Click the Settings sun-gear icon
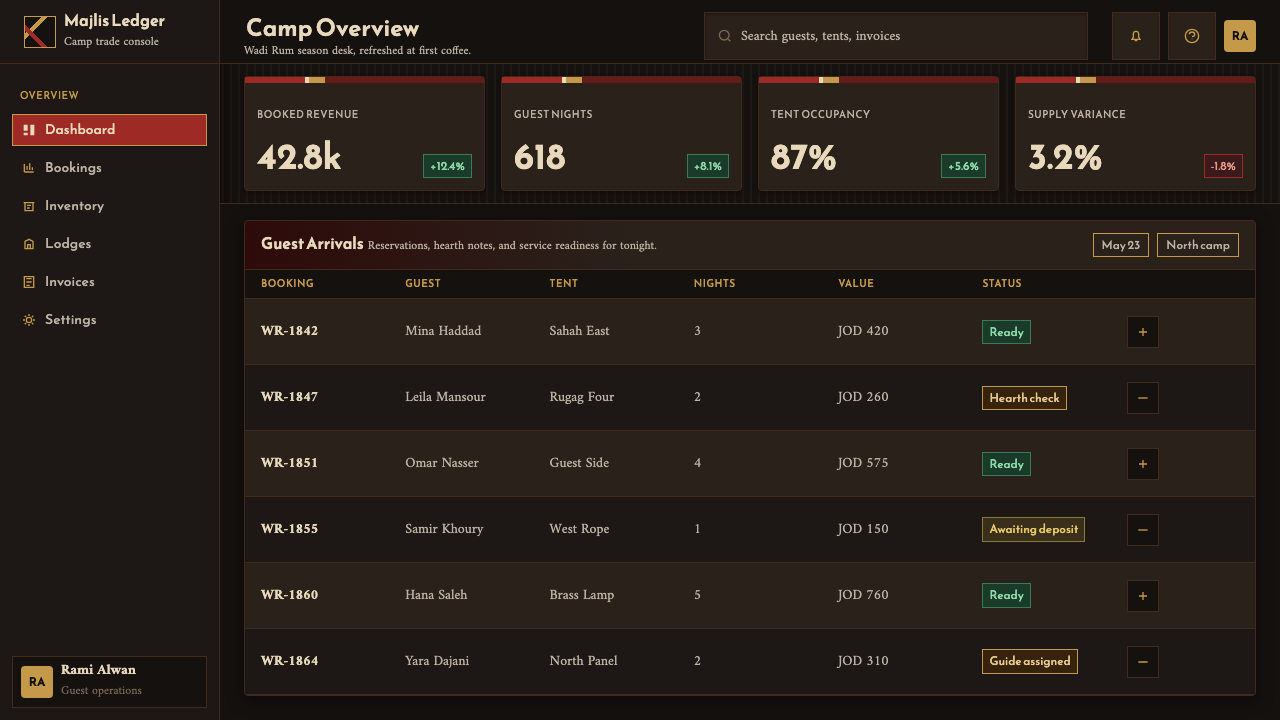 29,320
